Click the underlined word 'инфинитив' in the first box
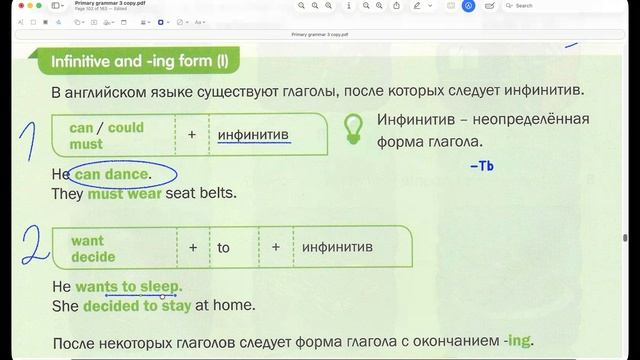640x360 pixels. click(x=253, y=135)
